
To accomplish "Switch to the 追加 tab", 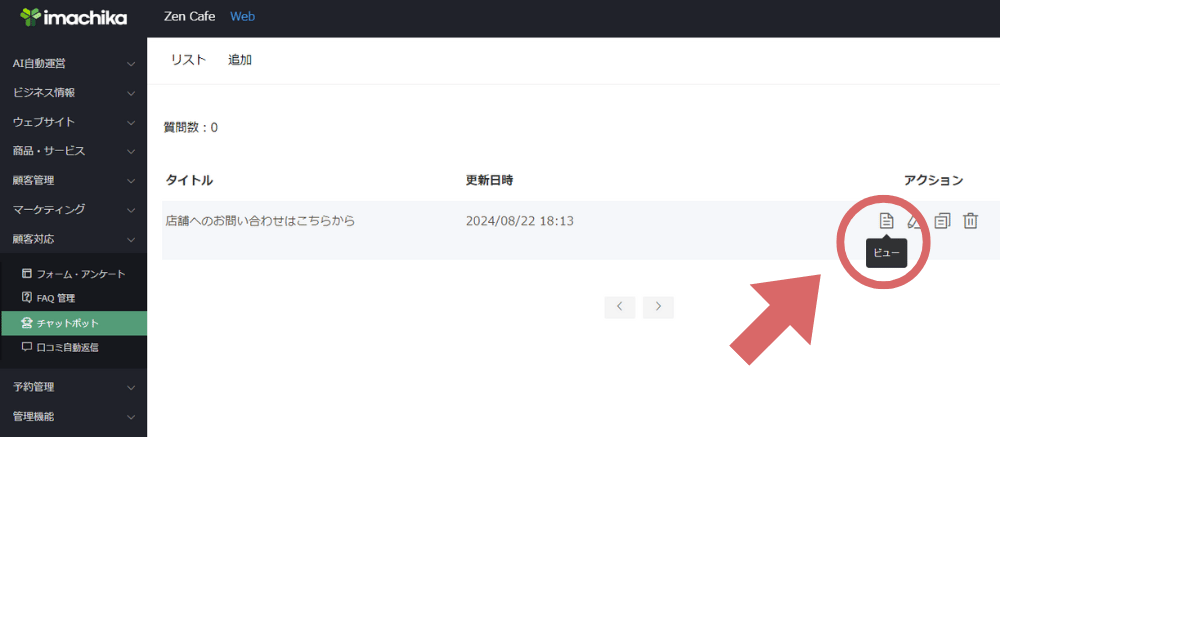I will (x=240, y=60).
